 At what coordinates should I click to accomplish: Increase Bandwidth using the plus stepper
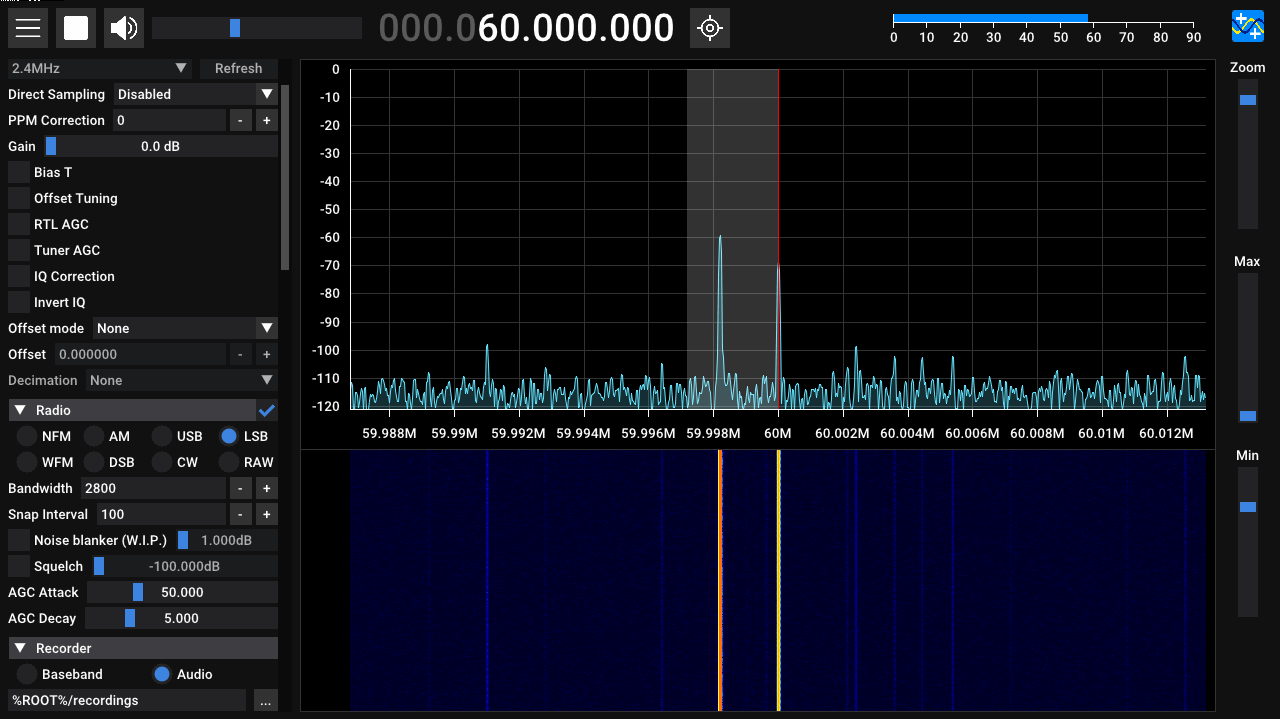coord(266,488)
